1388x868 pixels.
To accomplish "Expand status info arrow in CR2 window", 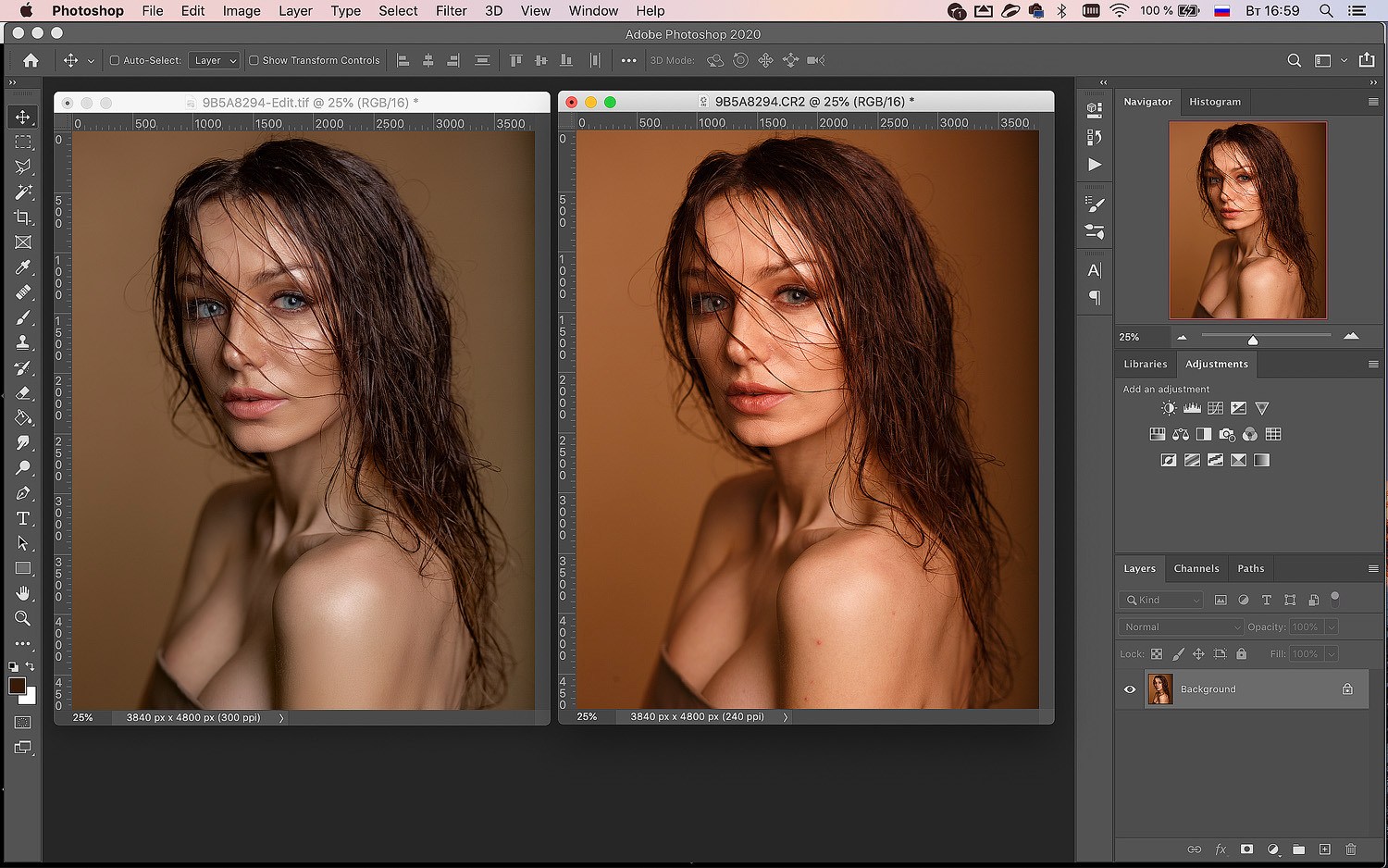I will point(786,717).
